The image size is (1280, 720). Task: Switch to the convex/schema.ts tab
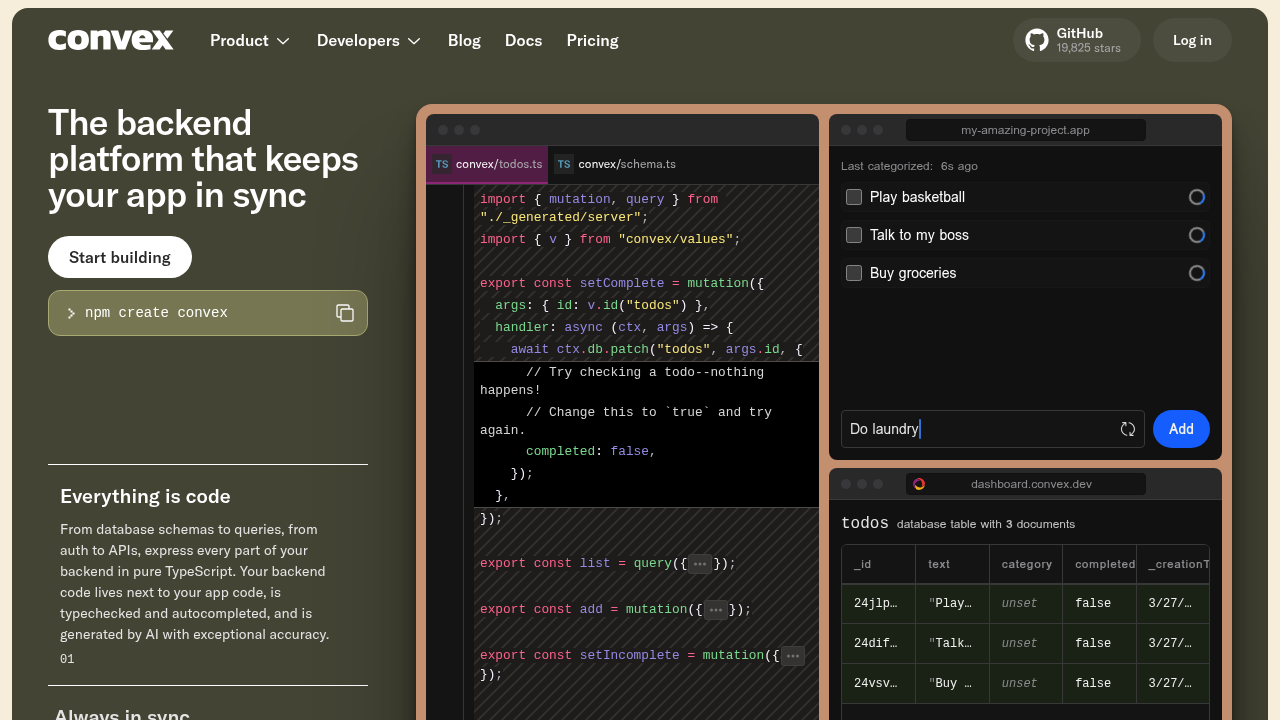point(617,164)
